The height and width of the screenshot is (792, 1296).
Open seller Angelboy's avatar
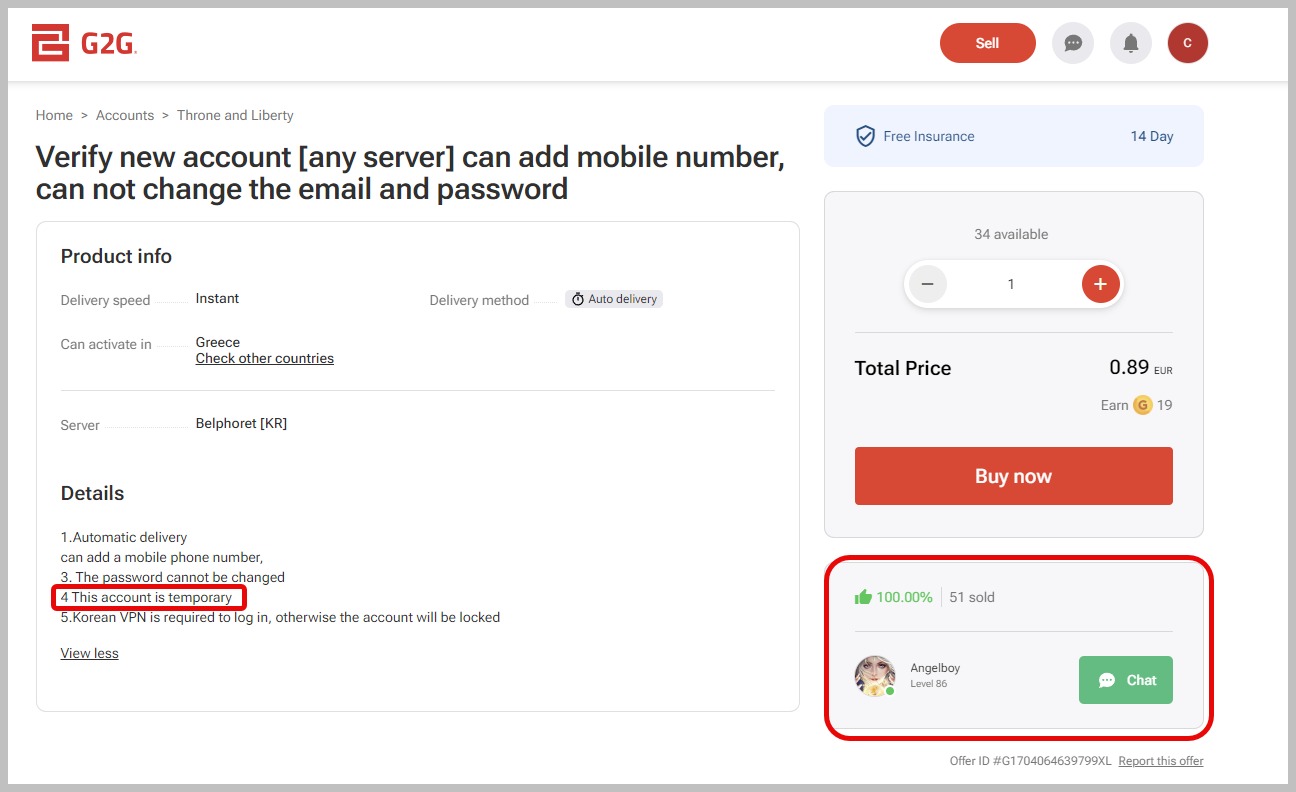[x=875, y=676]
